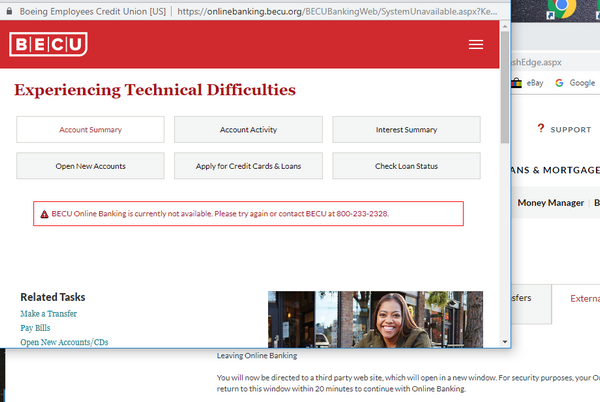Click Open New Accounts button
This screenshot has width=600, height=402.
click(90, 166)
